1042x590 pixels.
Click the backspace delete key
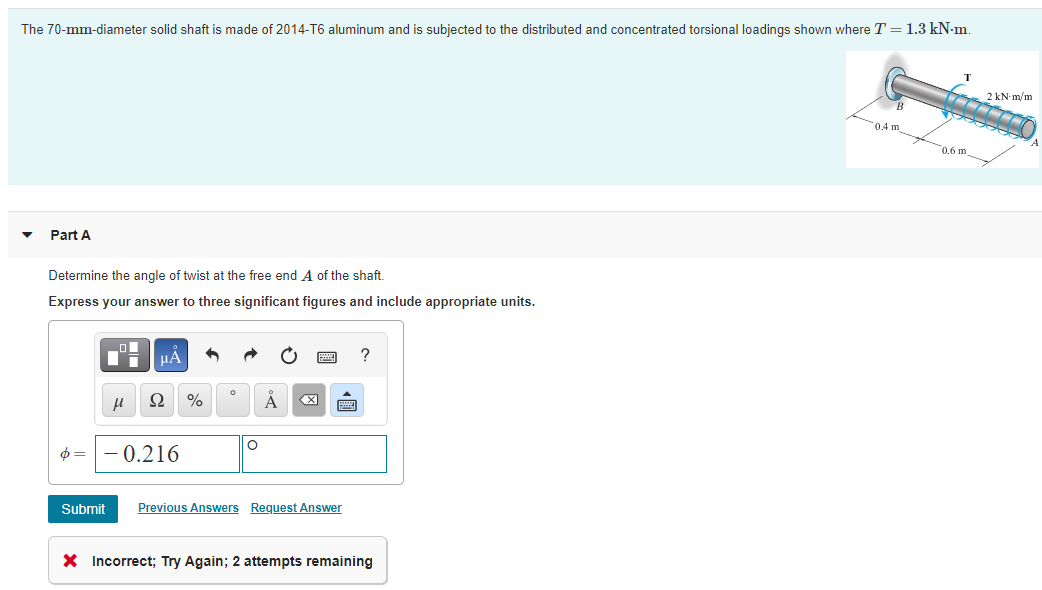(x=309, y=400)
